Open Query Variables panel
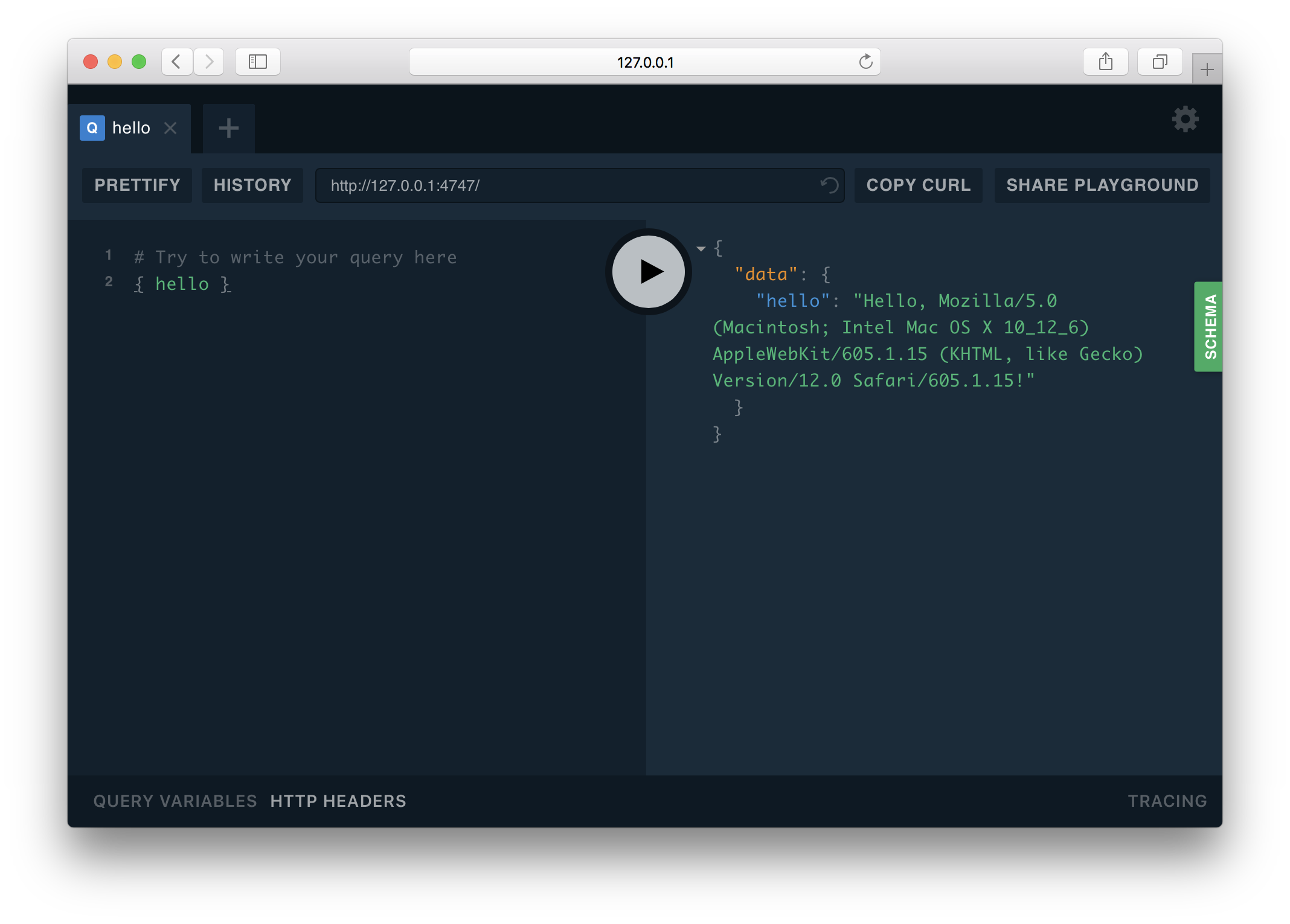Viewport: 1290px width, 924px height. 175,801
